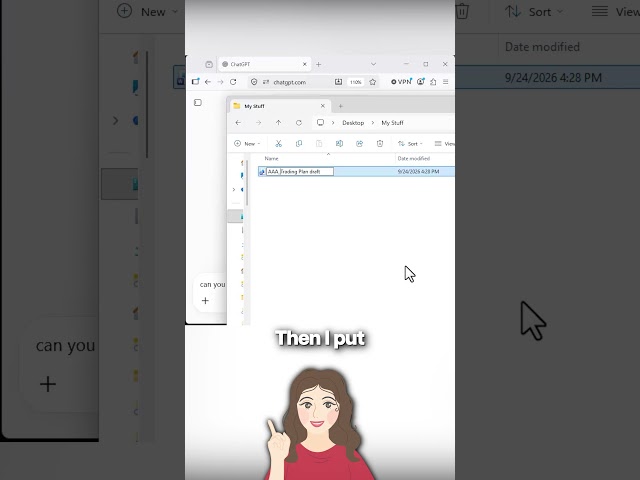
Task: Click the file's date cell 9/24/2026 4:28 PM
Action: coord(418,172)
